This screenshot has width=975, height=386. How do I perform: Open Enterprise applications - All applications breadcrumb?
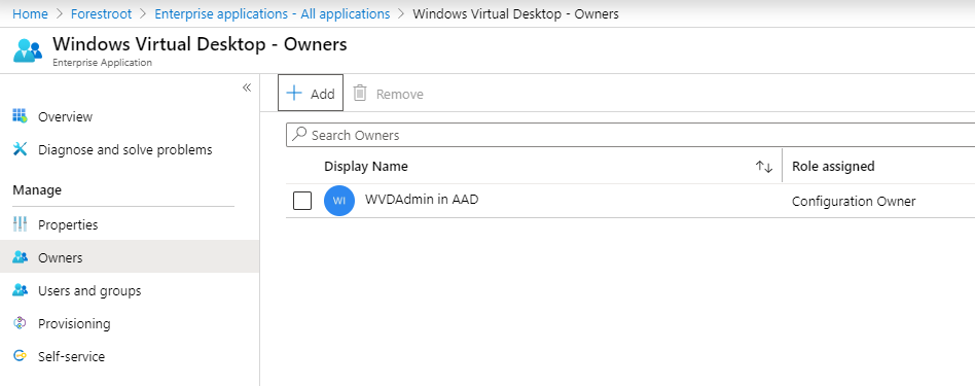pyautogui.click(x=272, y=14)
